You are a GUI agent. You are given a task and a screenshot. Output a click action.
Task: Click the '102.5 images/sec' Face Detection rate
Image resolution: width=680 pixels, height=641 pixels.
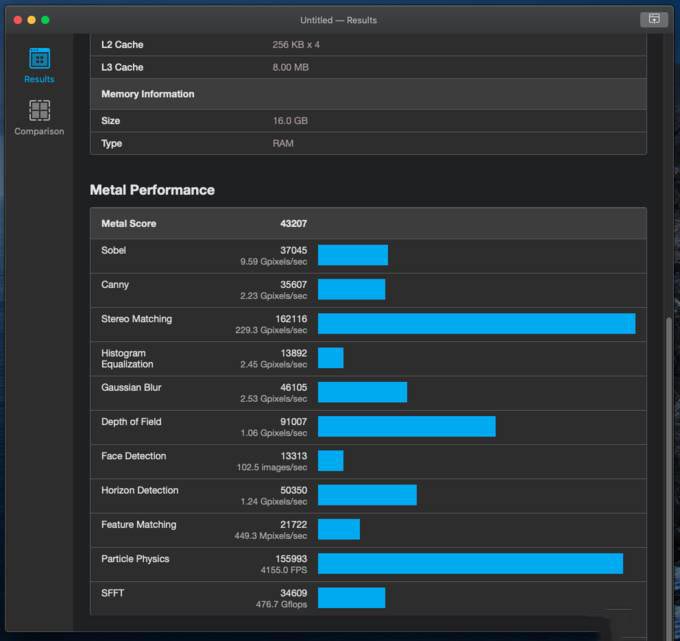click(272, 467)
